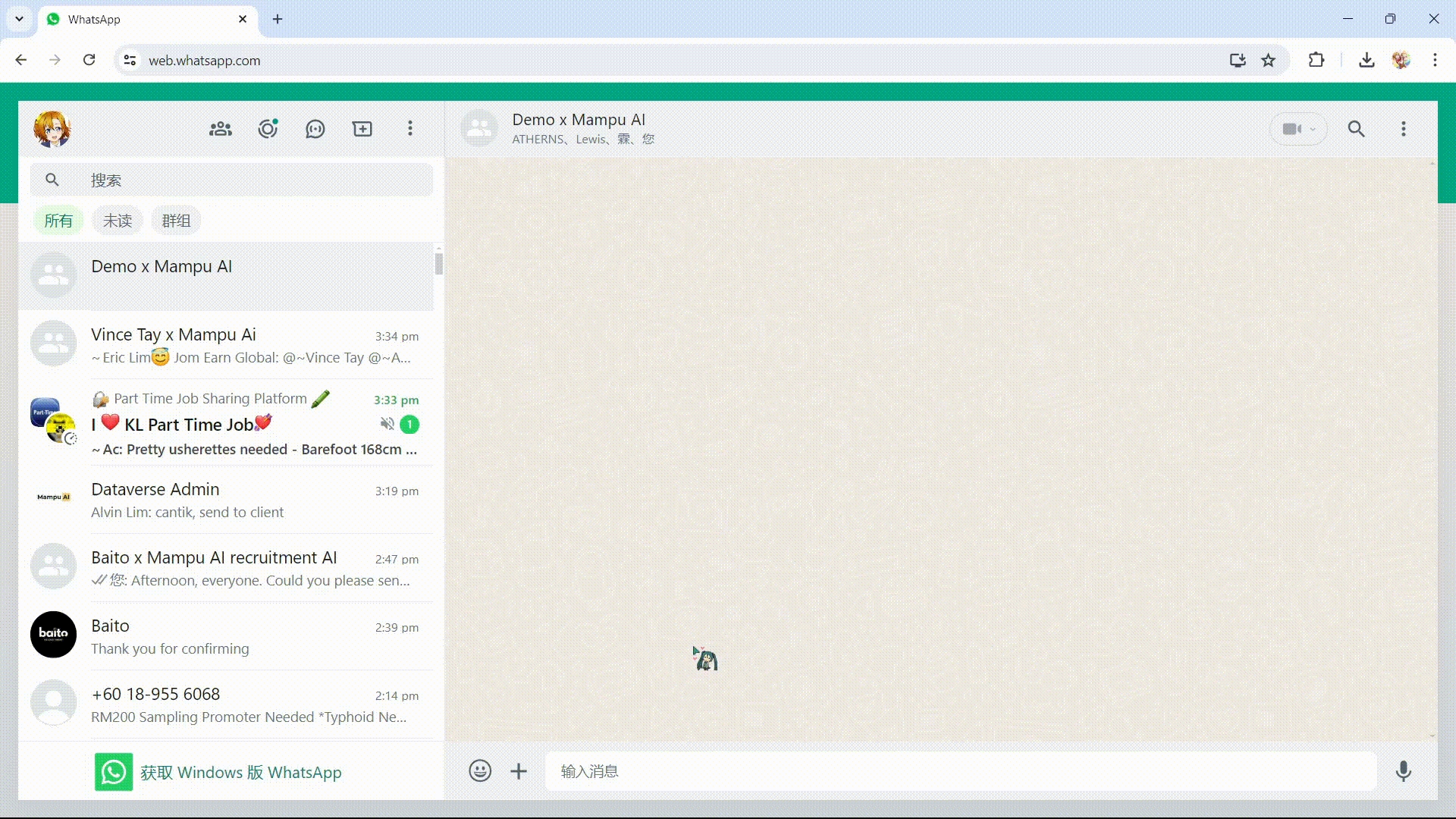Open the Communities icon in sidebar header
The width and height of the screenshot is (1456, 819).
(221, 129)
